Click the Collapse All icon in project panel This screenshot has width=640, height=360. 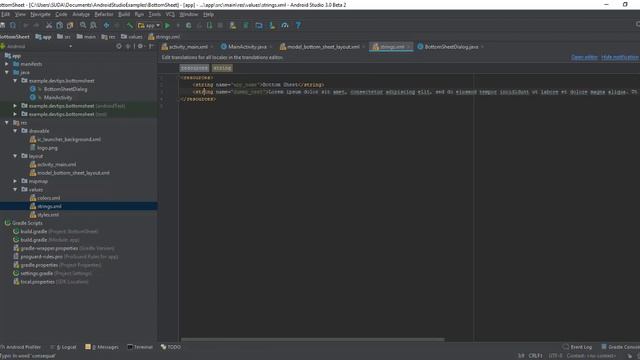coord(128,46)
